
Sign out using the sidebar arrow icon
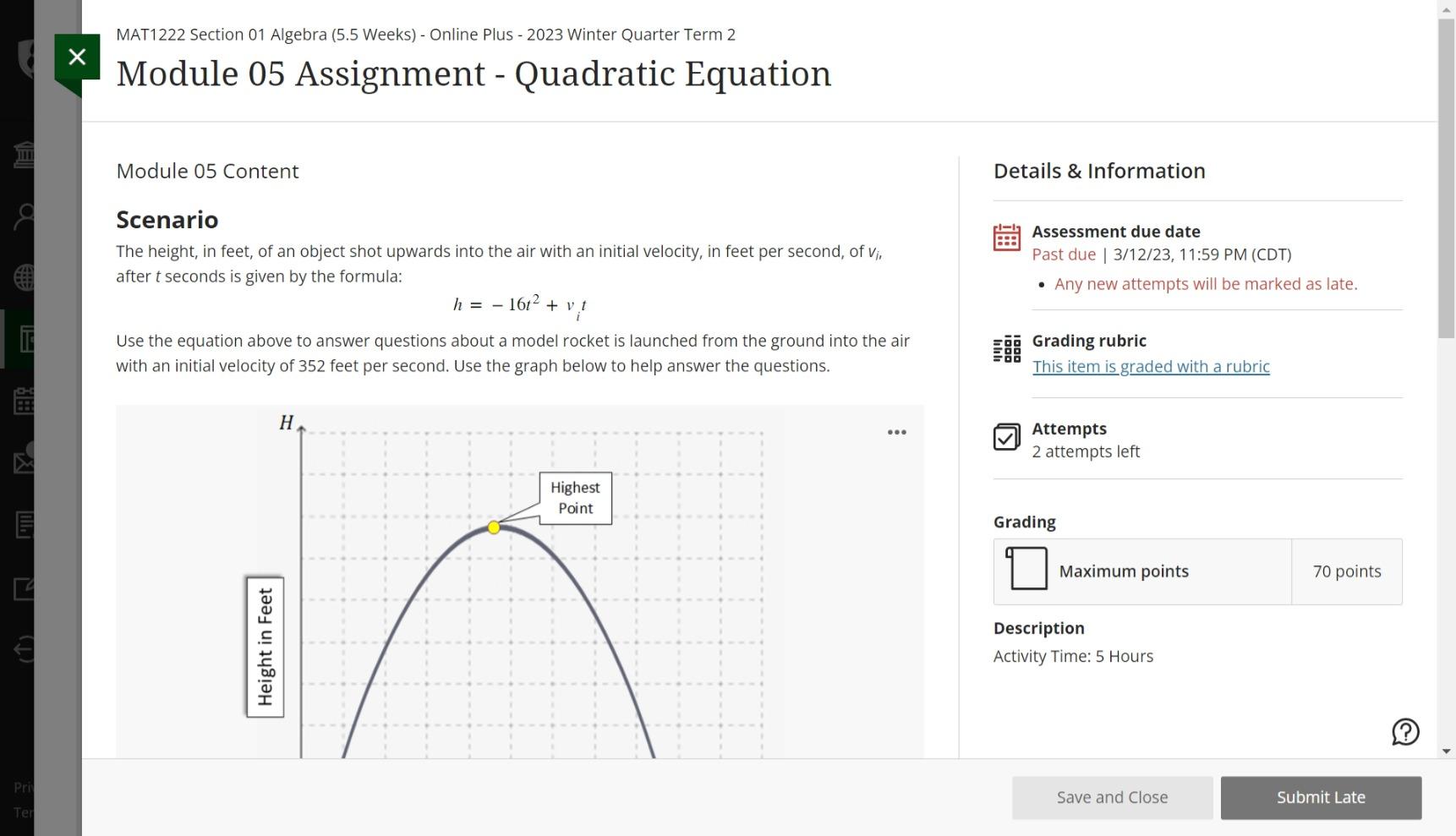(x=25, y=651)
